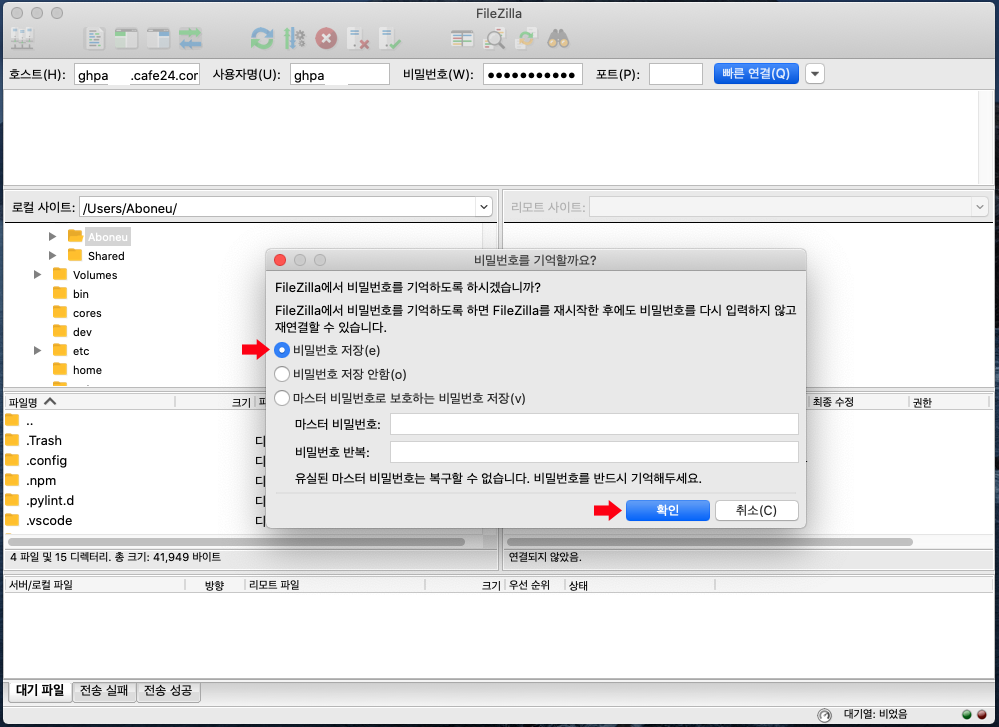Click the 확인 button

point(667,510)
